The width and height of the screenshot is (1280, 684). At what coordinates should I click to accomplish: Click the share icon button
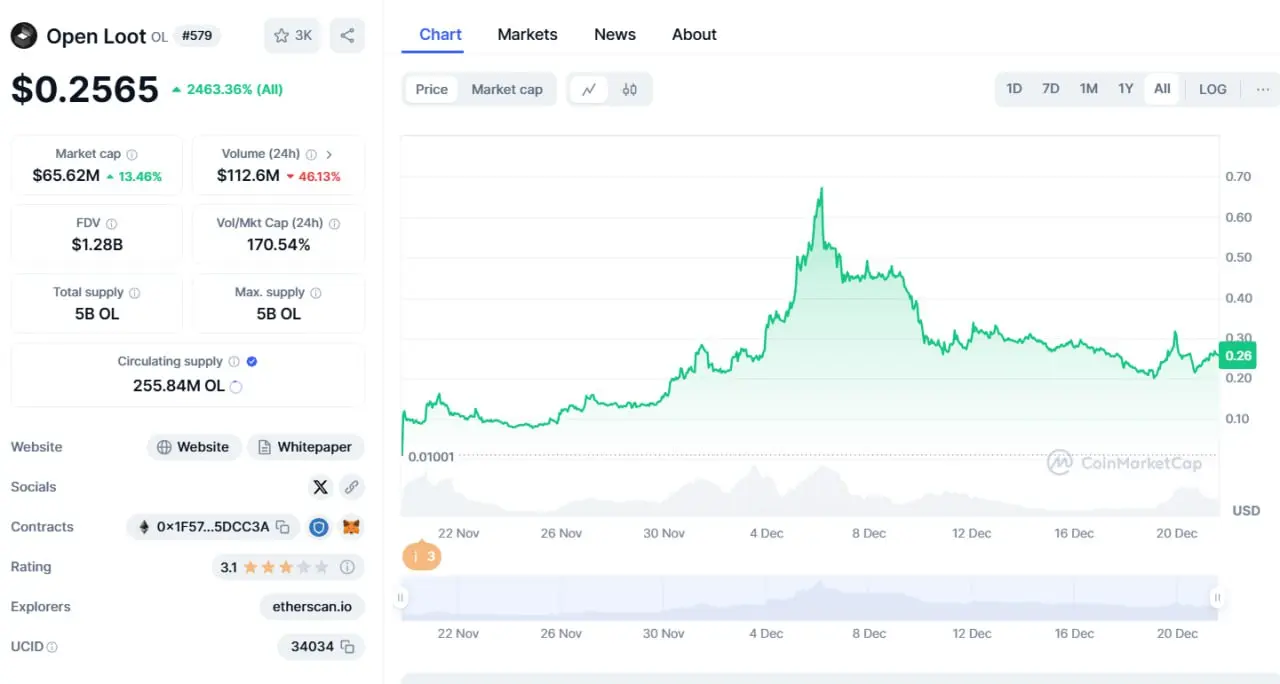coord(347,36)
